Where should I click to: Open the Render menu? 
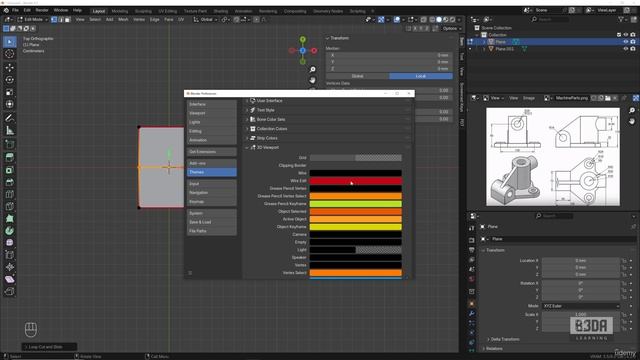[x=42, y=10]
